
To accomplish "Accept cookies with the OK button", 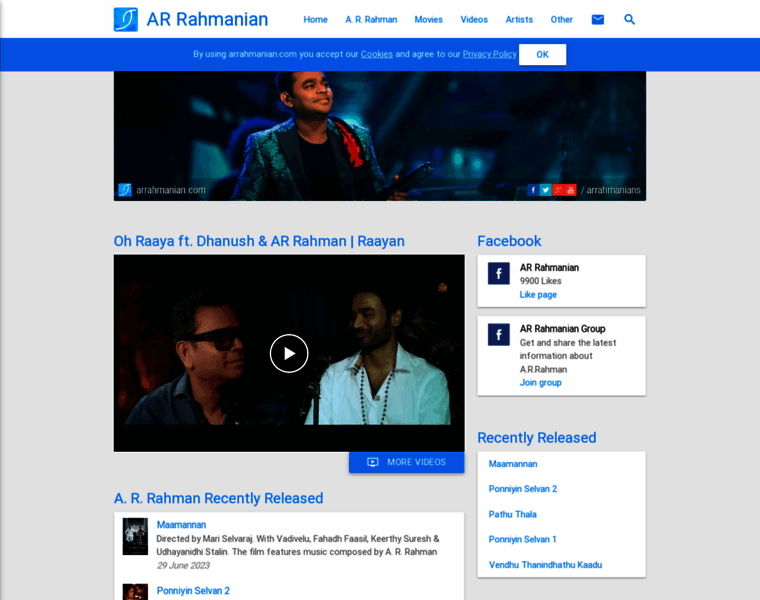I will tap(542, 55).
